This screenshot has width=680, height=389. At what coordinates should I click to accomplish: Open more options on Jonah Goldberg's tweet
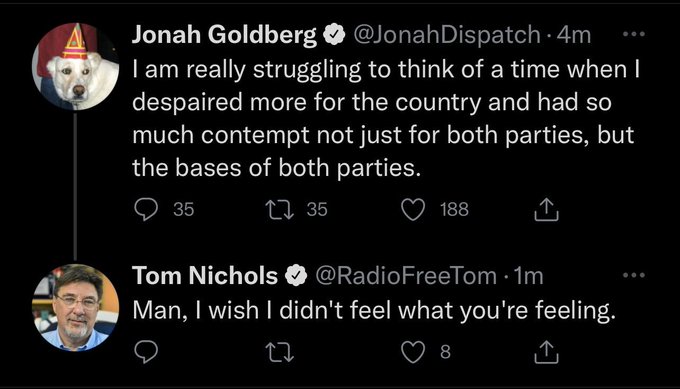click(634, 34)
